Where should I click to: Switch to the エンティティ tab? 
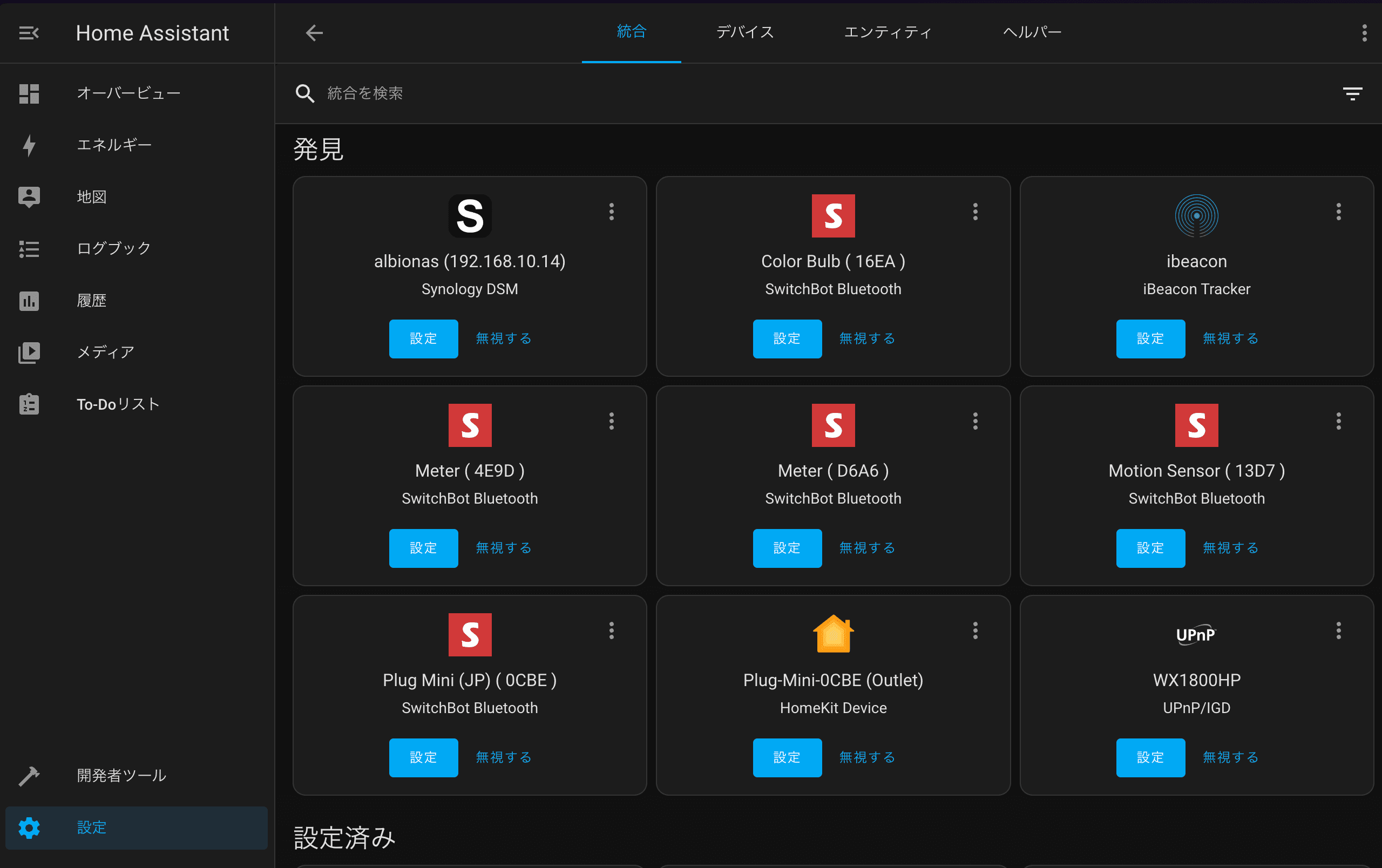pyautogui.click(x=888, y=32)
